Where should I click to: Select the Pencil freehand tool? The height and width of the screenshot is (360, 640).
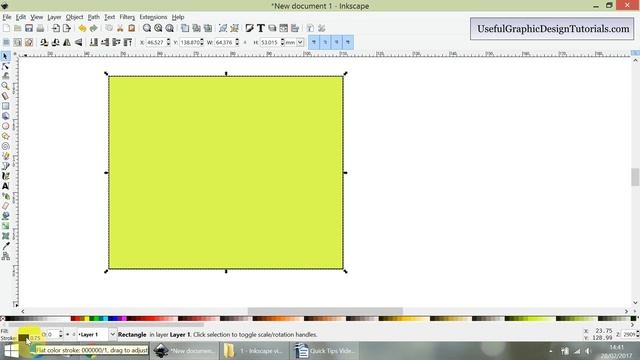coord(5,156)
